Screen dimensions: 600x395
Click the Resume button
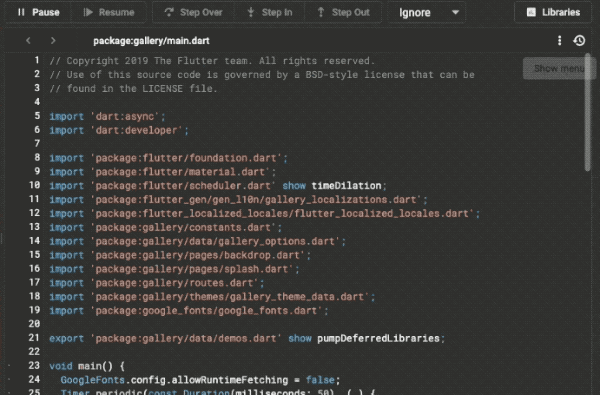[x=109, y=12]
